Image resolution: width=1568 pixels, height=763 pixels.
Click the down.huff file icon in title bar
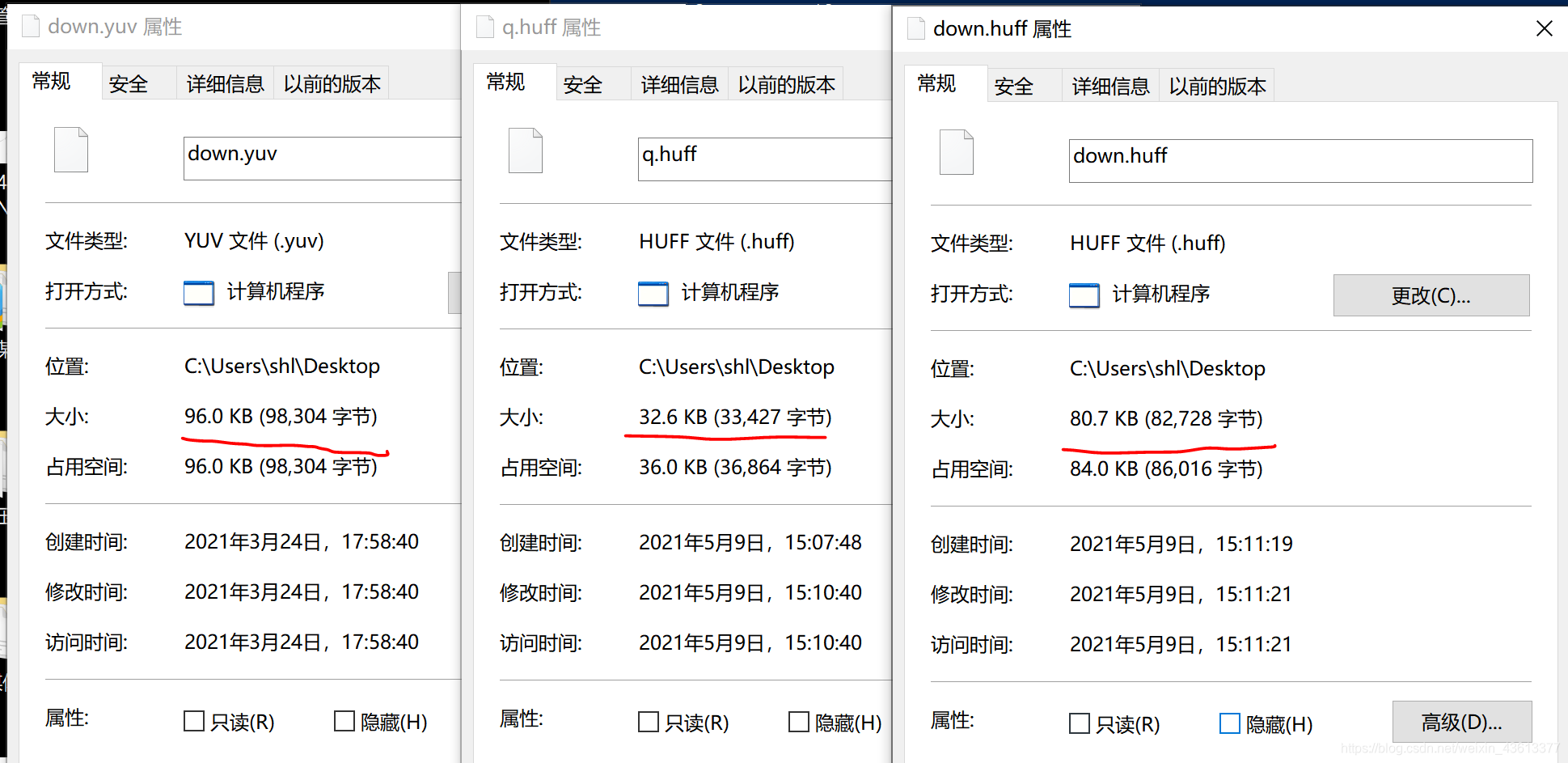pos(916,28)
